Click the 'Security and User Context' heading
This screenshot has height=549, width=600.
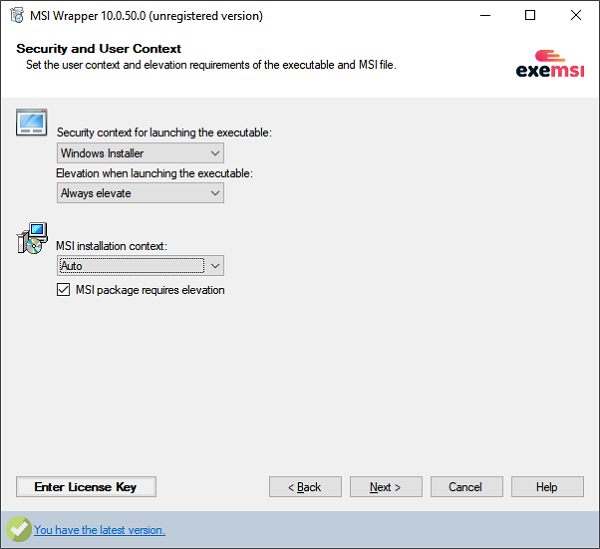click(99, 48)
